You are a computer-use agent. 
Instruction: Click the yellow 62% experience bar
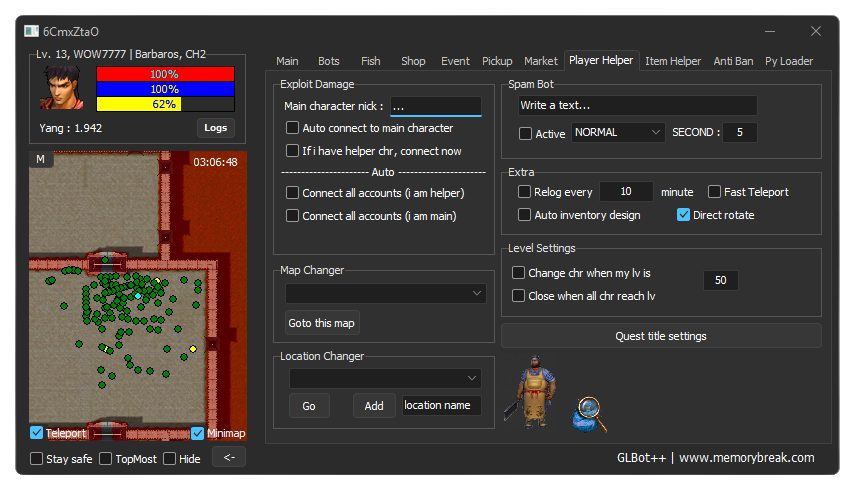(x=165, y=104)
